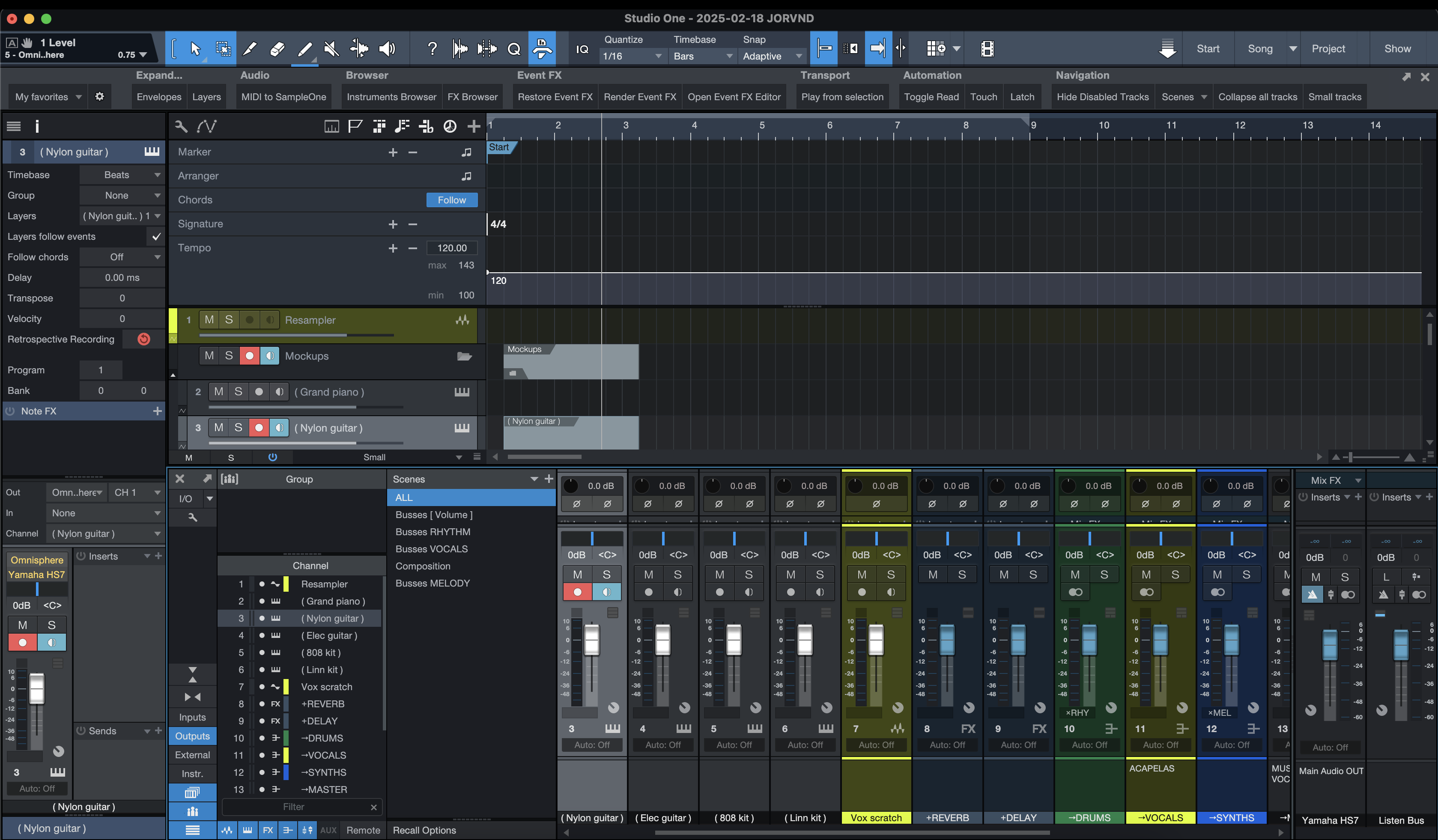Click the Marker track note icon
This screenshot has width=1438, height=840.
pyautogui.click(x=466, y=152)
